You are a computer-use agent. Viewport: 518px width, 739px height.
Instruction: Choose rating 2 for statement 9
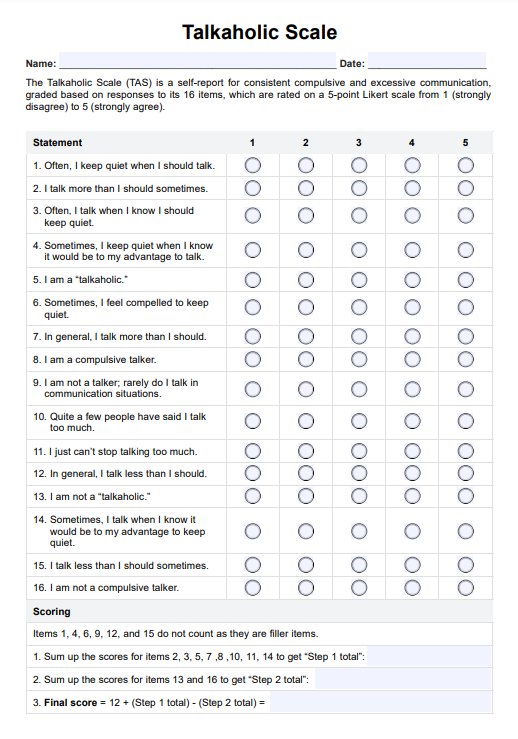[306, 389]
